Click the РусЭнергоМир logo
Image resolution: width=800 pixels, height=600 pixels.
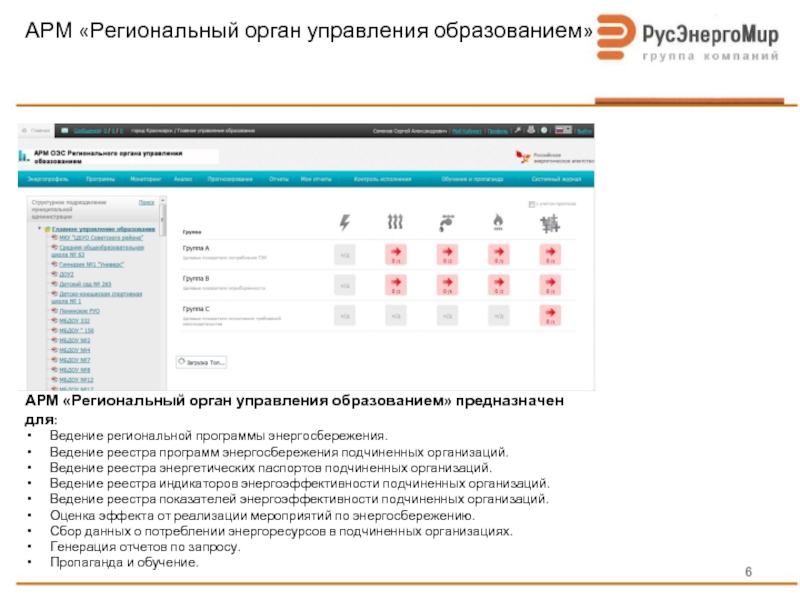pyautogui.click(x=688, y=38)
